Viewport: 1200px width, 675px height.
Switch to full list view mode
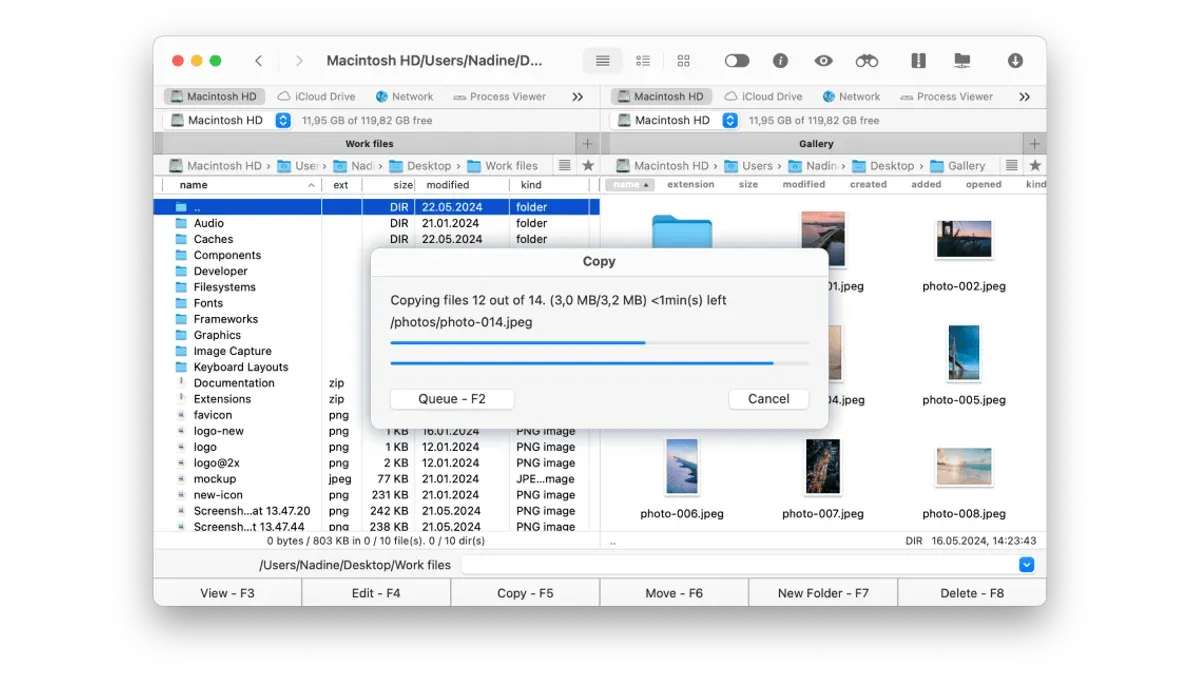602,61
